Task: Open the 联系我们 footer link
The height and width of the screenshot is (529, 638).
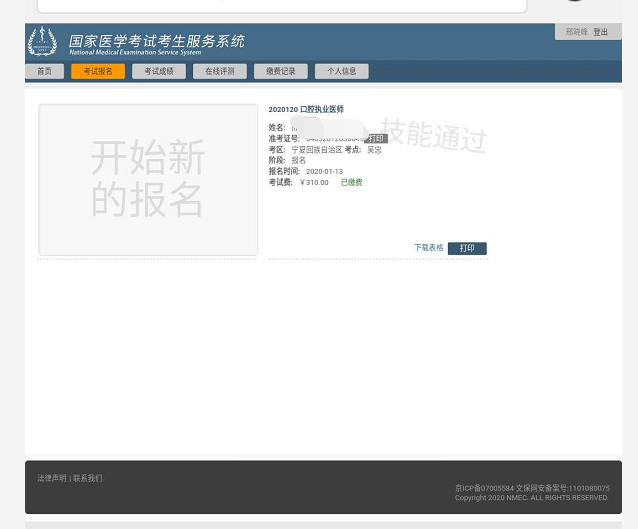Action: 87,478
